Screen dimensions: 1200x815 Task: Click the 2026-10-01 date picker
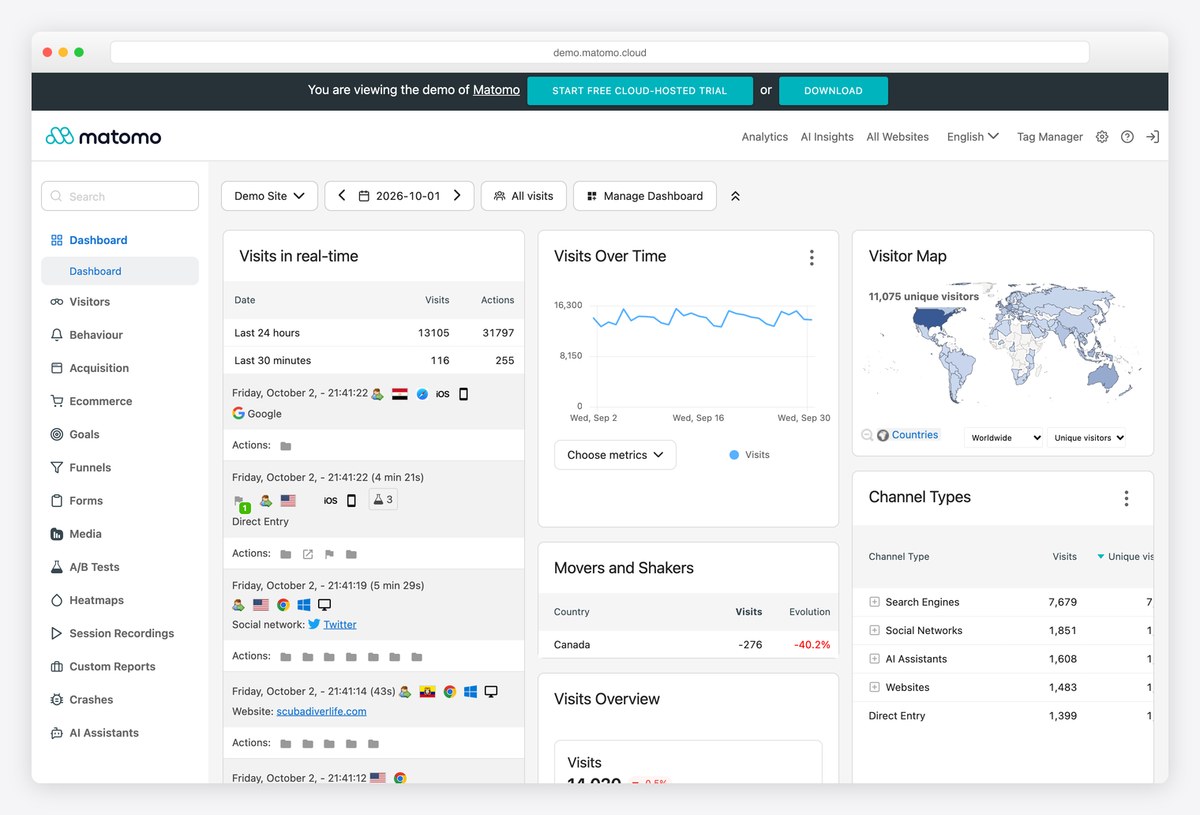(x=399, y=196)
